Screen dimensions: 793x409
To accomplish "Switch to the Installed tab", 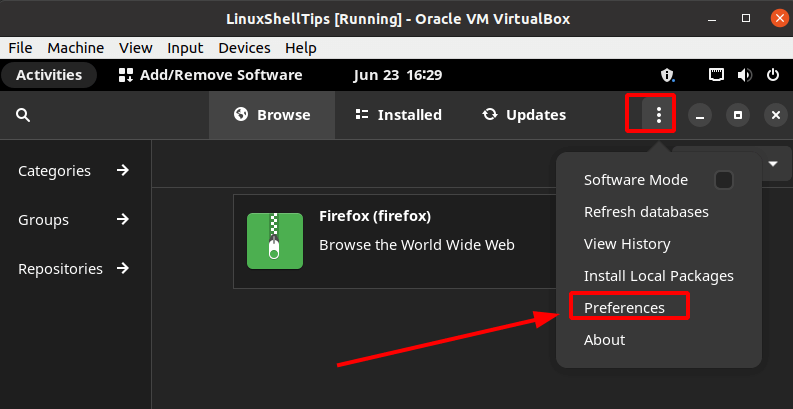I will [x=398, y=115].
